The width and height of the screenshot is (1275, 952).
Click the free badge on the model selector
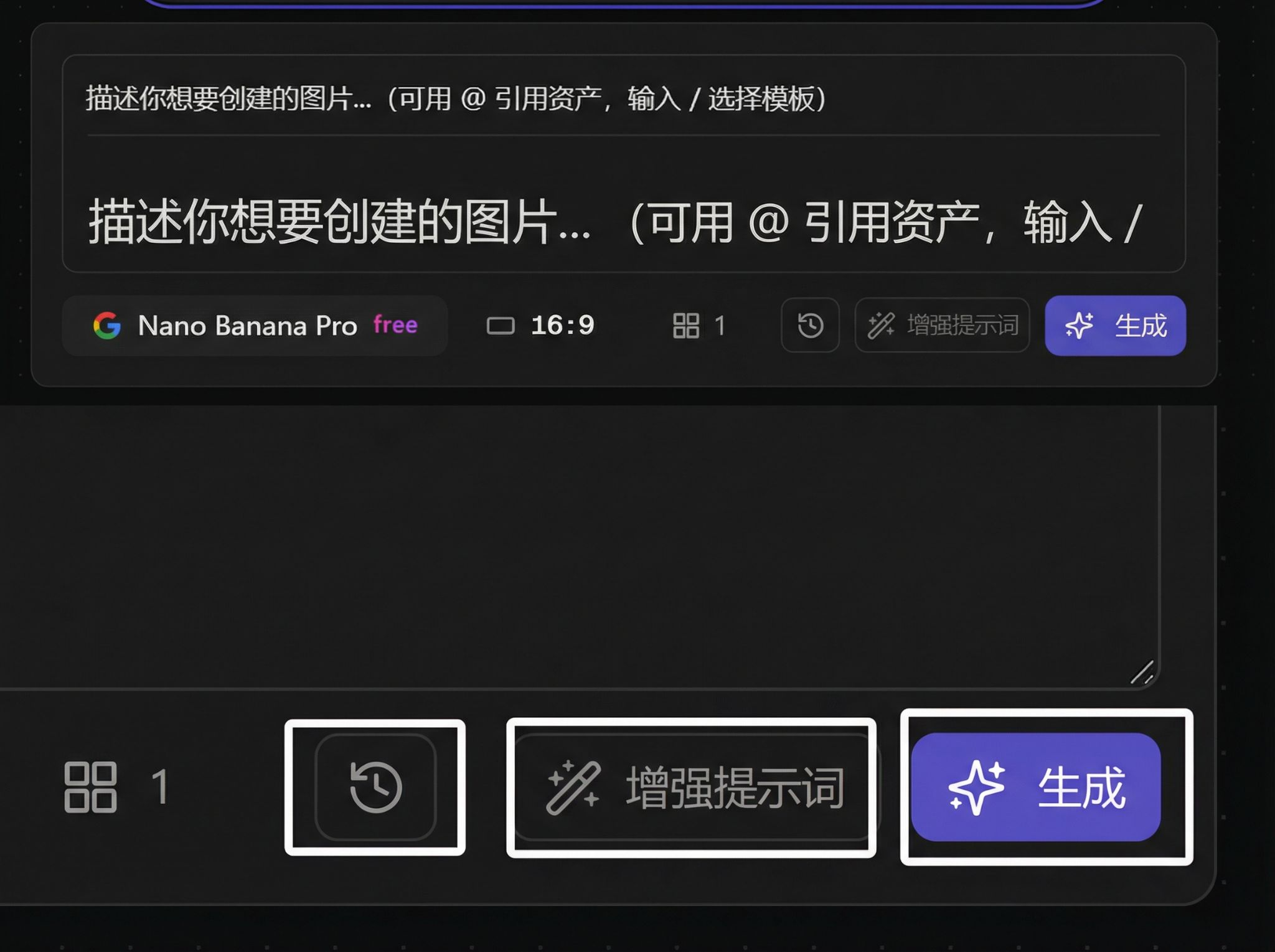point(395,325)
